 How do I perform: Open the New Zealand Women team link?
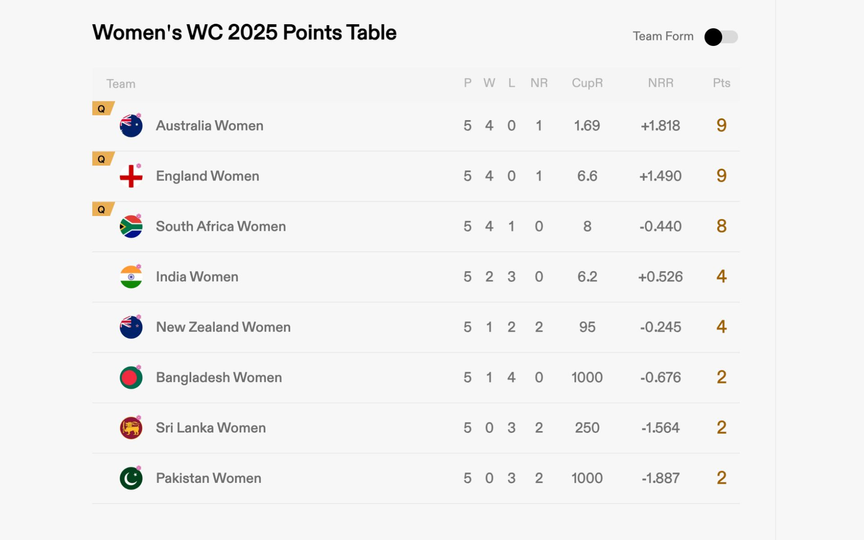[223, 327]
